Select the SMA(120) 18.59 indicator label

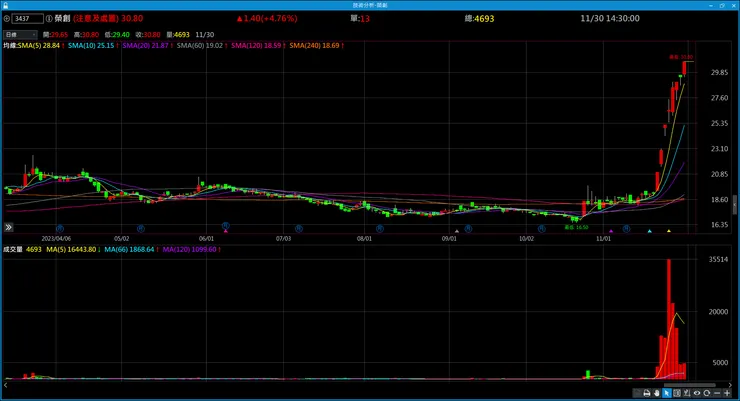(259, 45)
